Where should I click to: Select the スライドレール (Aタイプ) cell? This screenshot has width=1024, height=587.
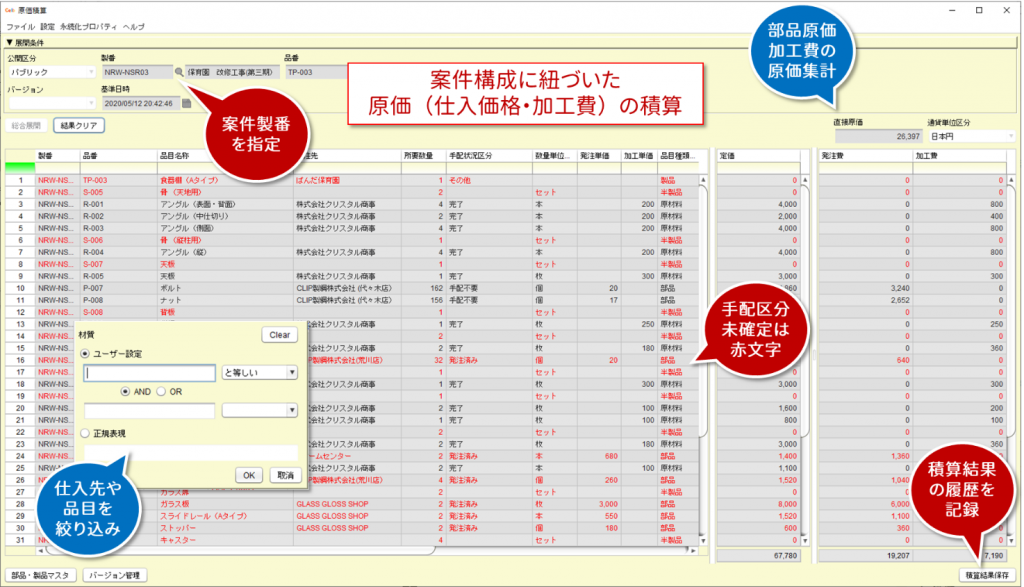(225, 516)
